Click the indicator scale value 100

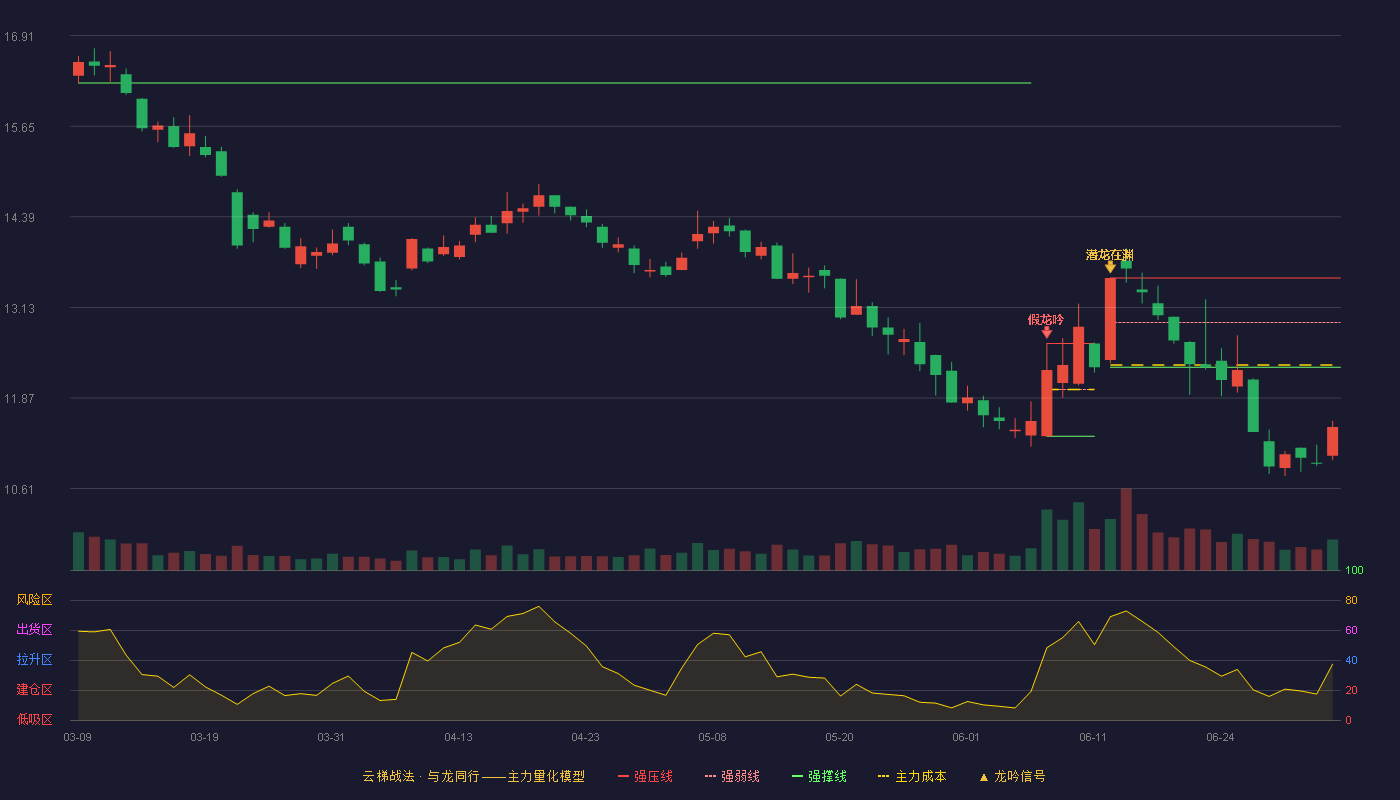coord(1354,571)
